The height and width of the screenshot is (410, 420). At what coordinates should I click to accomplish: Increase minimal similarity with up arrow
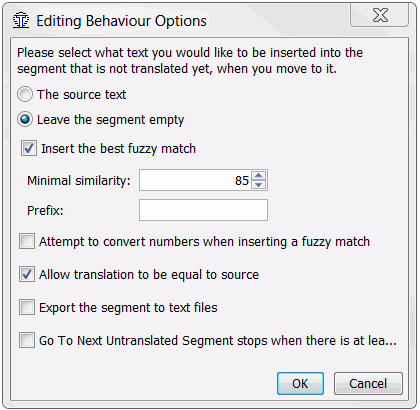259,175
